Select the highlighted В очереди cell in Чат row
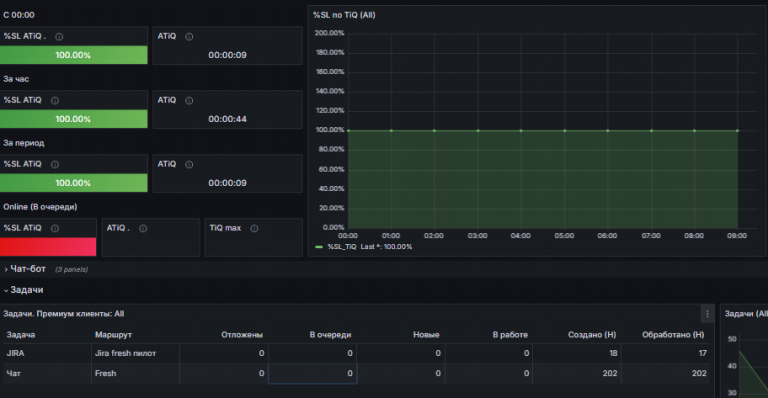 click(x=312, y=374)
